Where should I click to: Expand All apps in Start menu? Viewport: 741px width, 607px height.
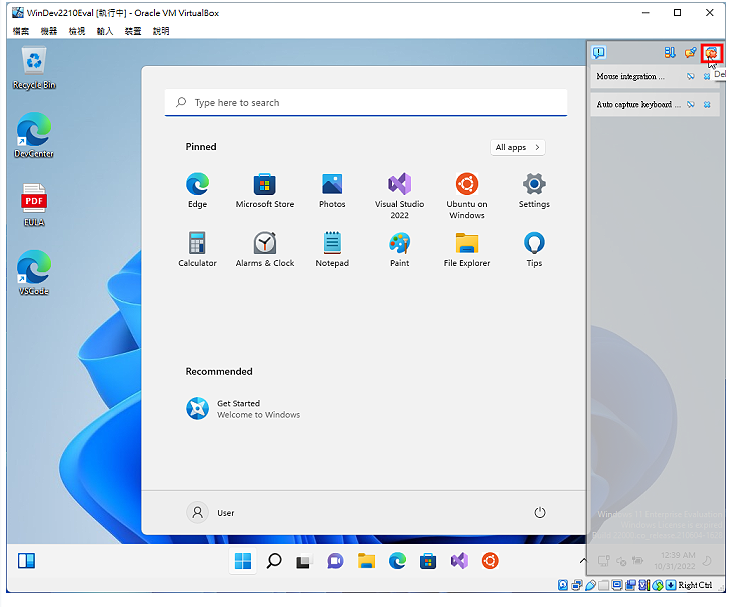click(x=517, y=147)
